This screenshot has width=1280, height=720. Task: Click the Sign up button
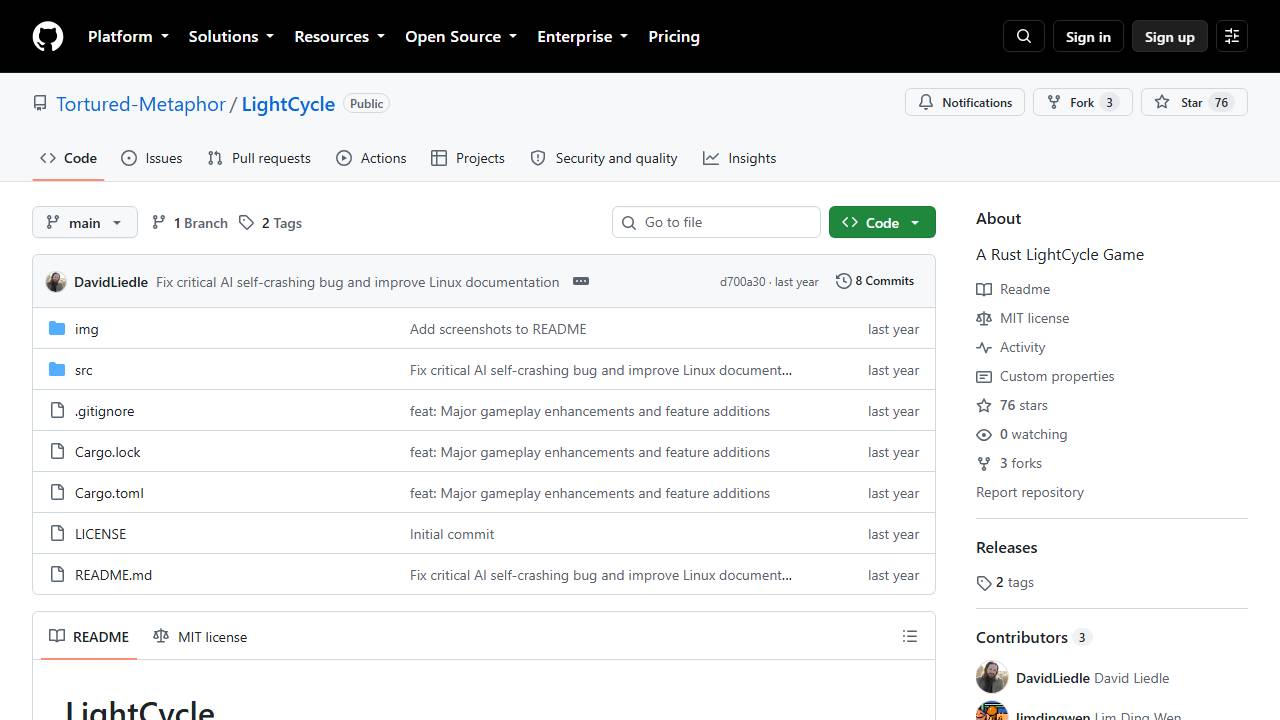1170,36
